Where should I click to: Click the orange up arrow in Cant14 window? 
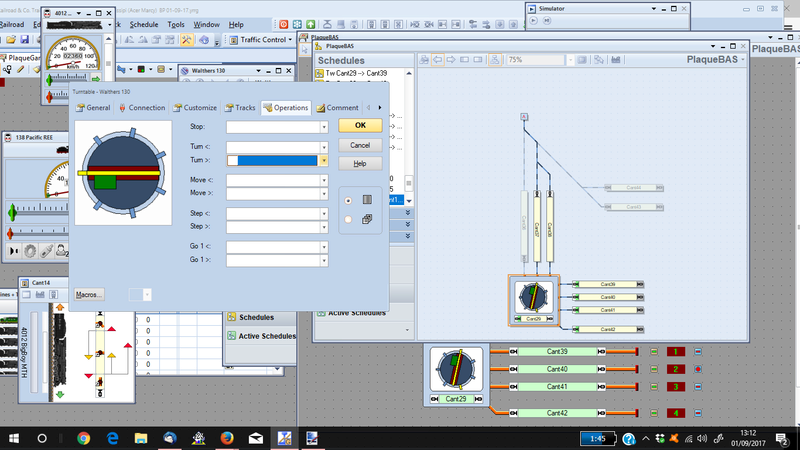pos(60,307)
